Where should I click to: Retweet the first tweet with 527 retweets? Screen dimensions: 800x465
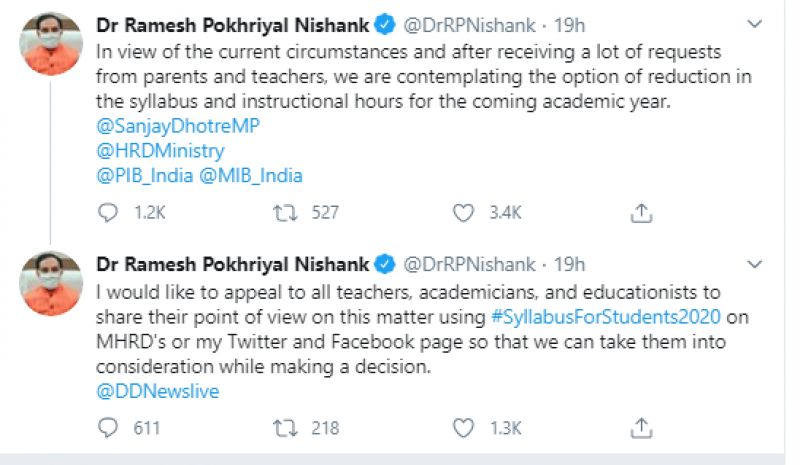(x=285, y=212)
